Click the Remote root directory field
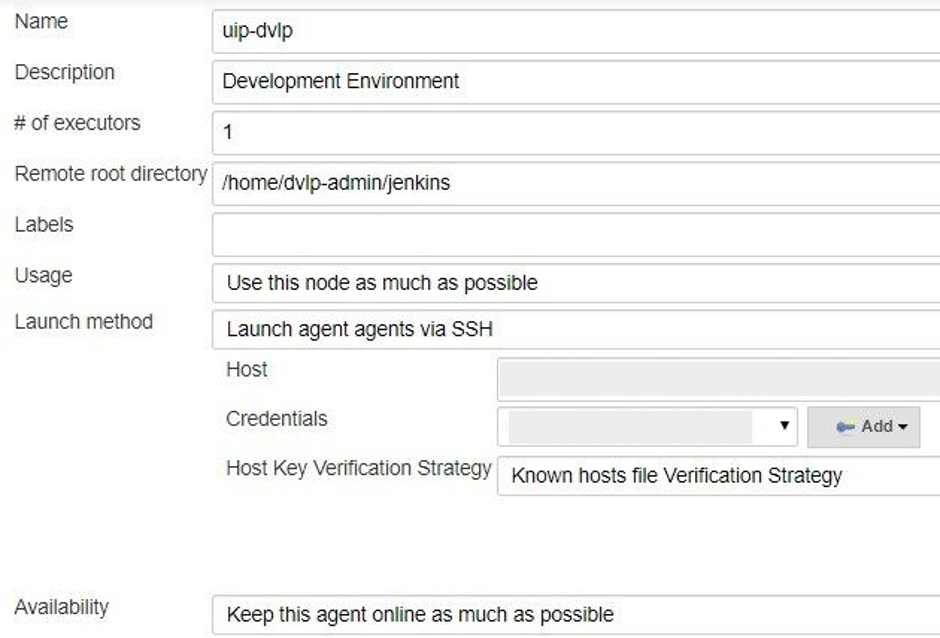The width and height of the screenshot is (940, 638). (576, 183)
